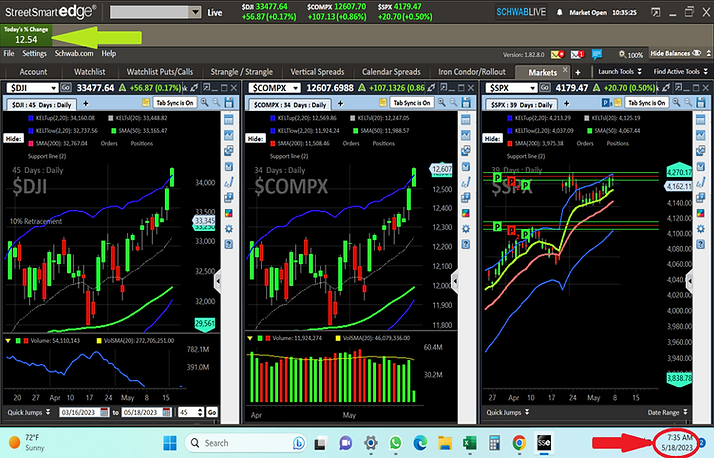This screenshot has height=458, width=714.
Task: Select the drawing tool in the $DJI sidebar
Action: 229,182
